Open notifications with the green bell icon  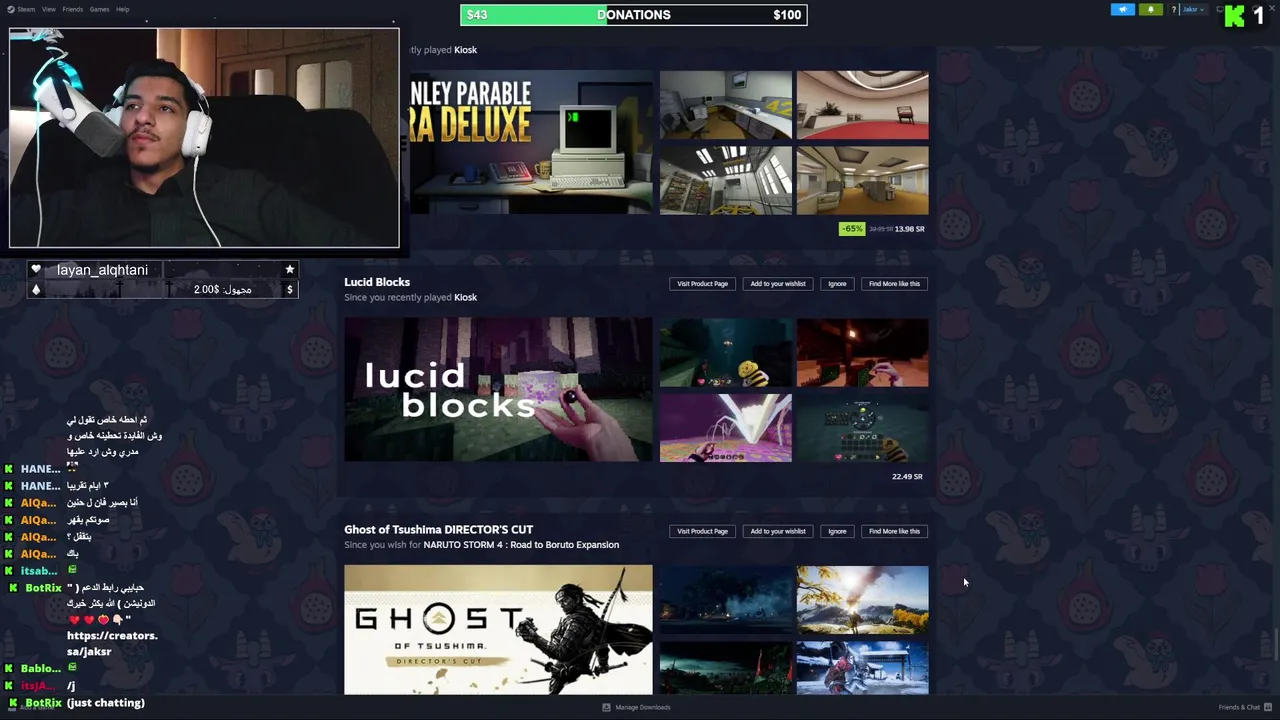point(1150,10)
